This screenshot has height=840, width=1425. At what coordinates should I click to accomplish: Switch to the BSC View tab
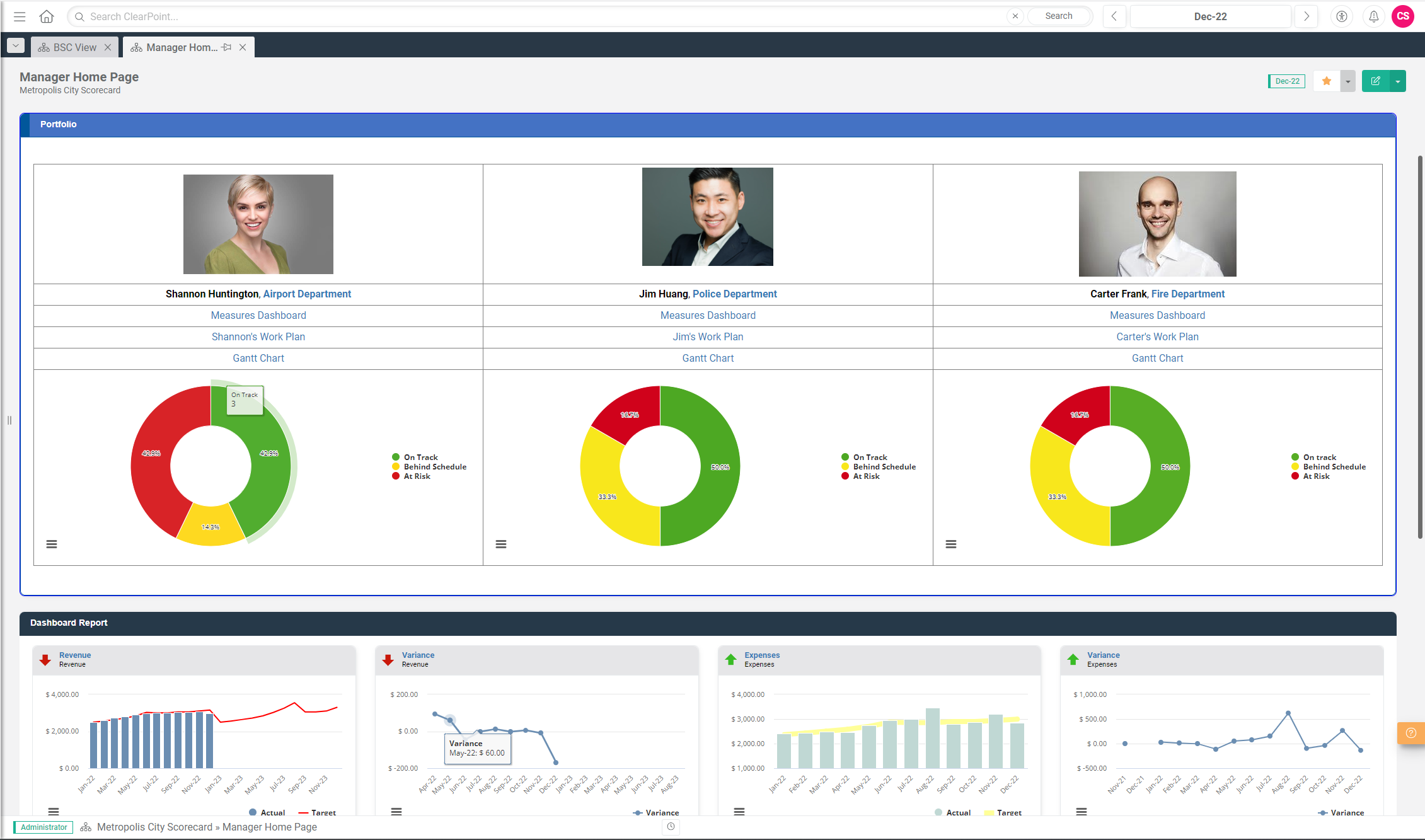coord(74,47)
